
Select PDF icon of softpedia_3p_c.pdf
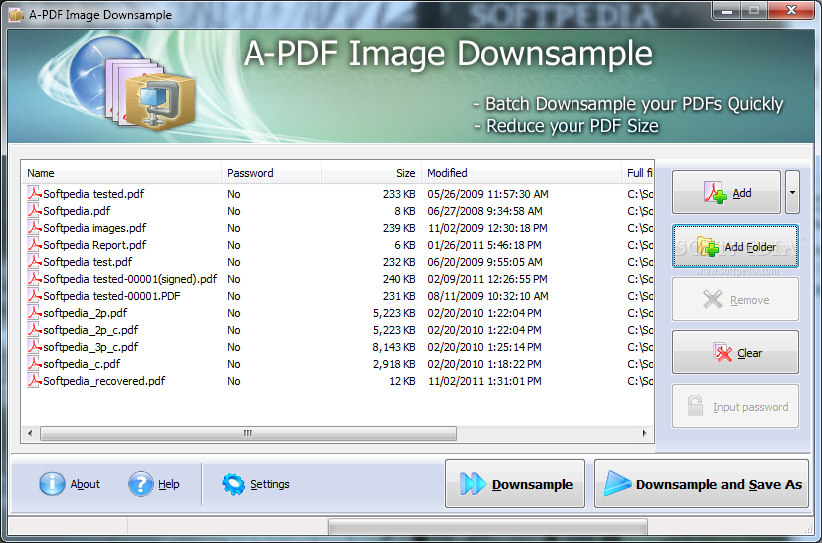point(34,347)
